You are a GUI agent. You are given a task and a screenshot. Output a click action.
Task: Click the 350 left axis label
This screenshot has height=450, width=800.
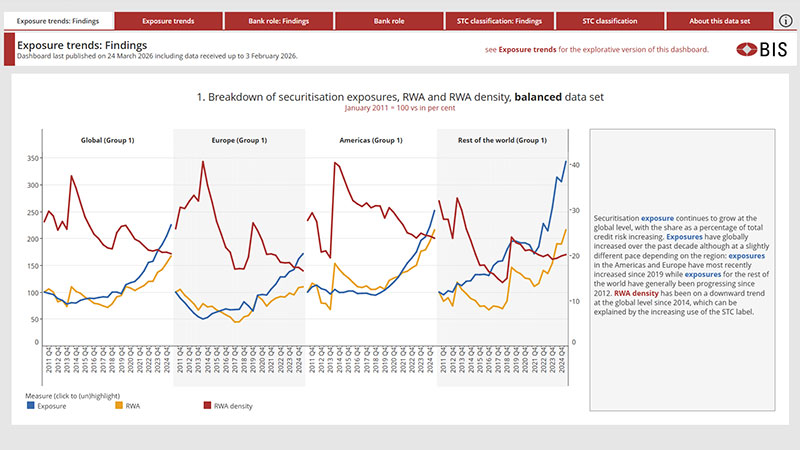33,159
